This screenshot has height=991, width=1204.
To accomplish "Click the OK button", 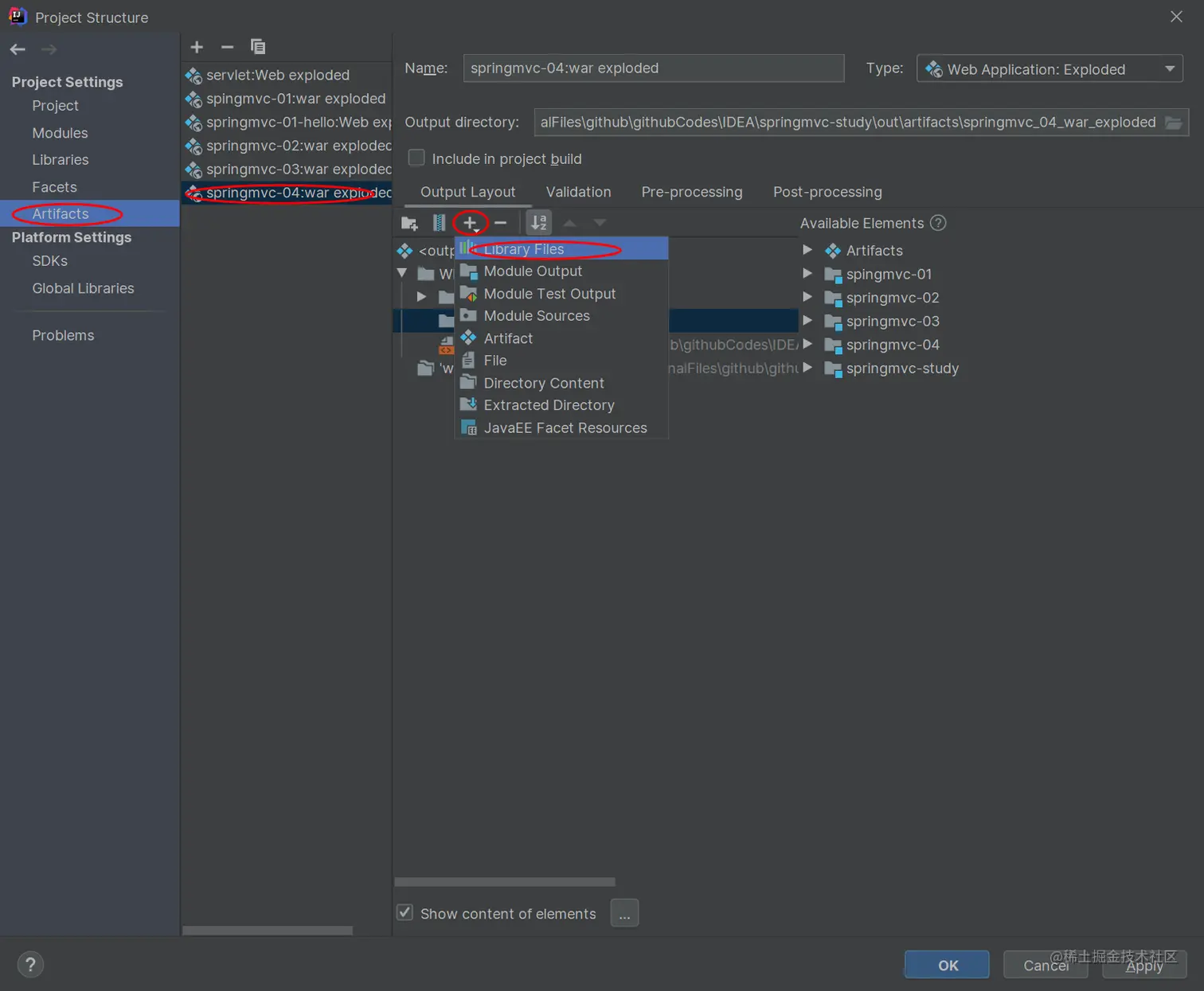I will tap(947, 965).
